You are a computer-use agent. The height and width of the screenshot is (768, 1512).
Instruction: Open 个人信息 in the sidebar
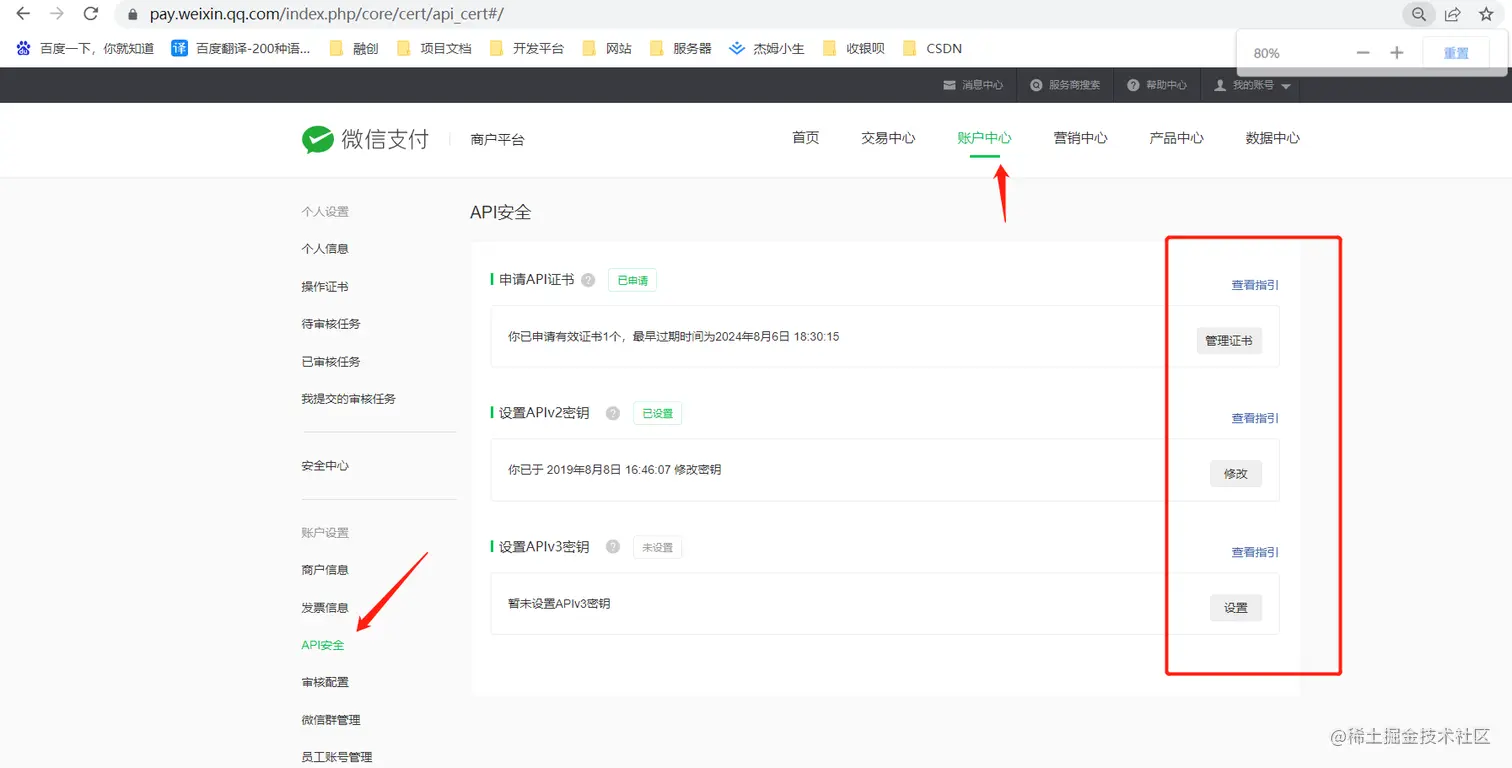325,249
